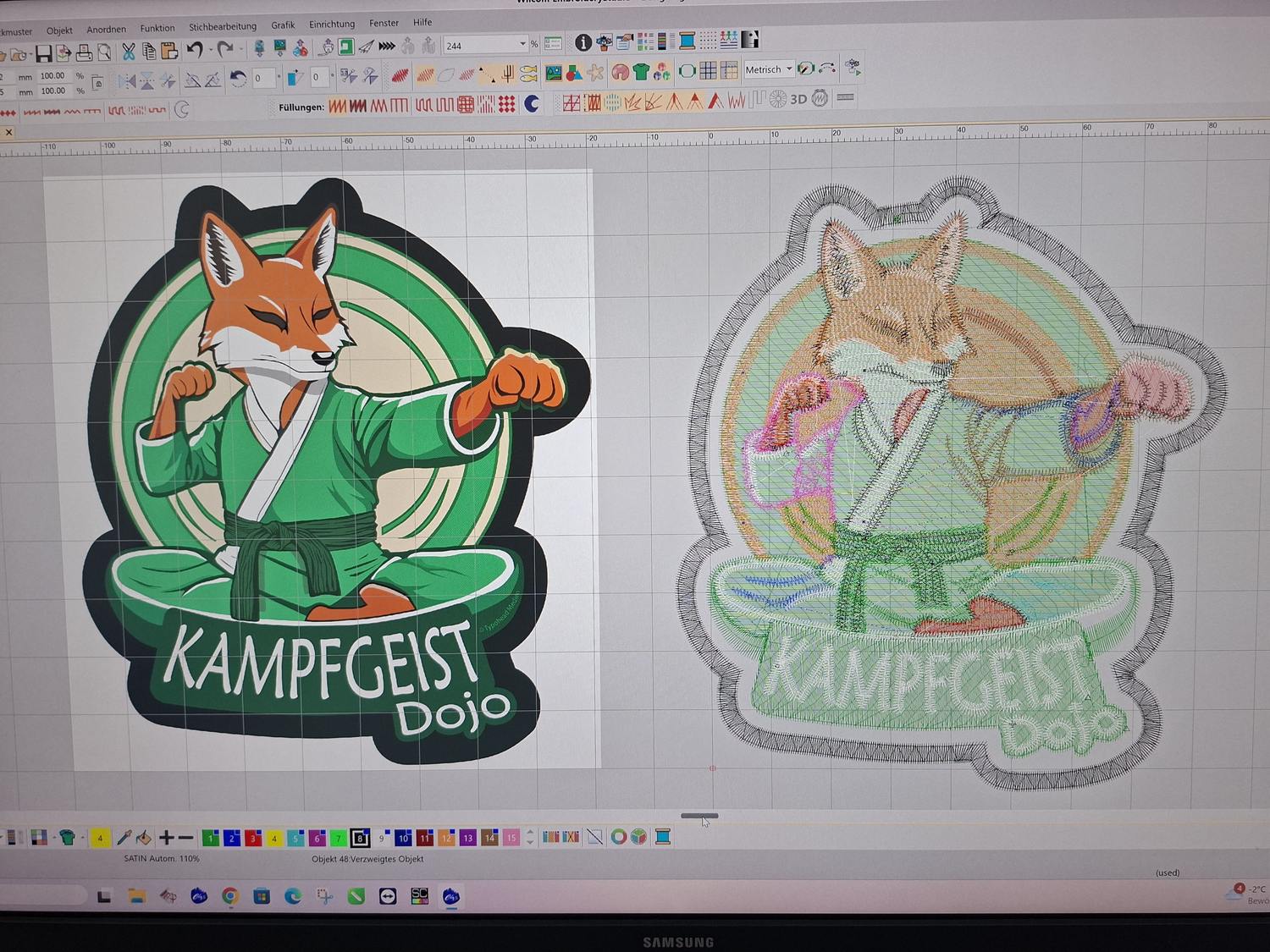Screen dimensions: 1270x952
Task: Open Google Chrome from the taskbar
Action: pyautogui.click(x=229, y=896)
